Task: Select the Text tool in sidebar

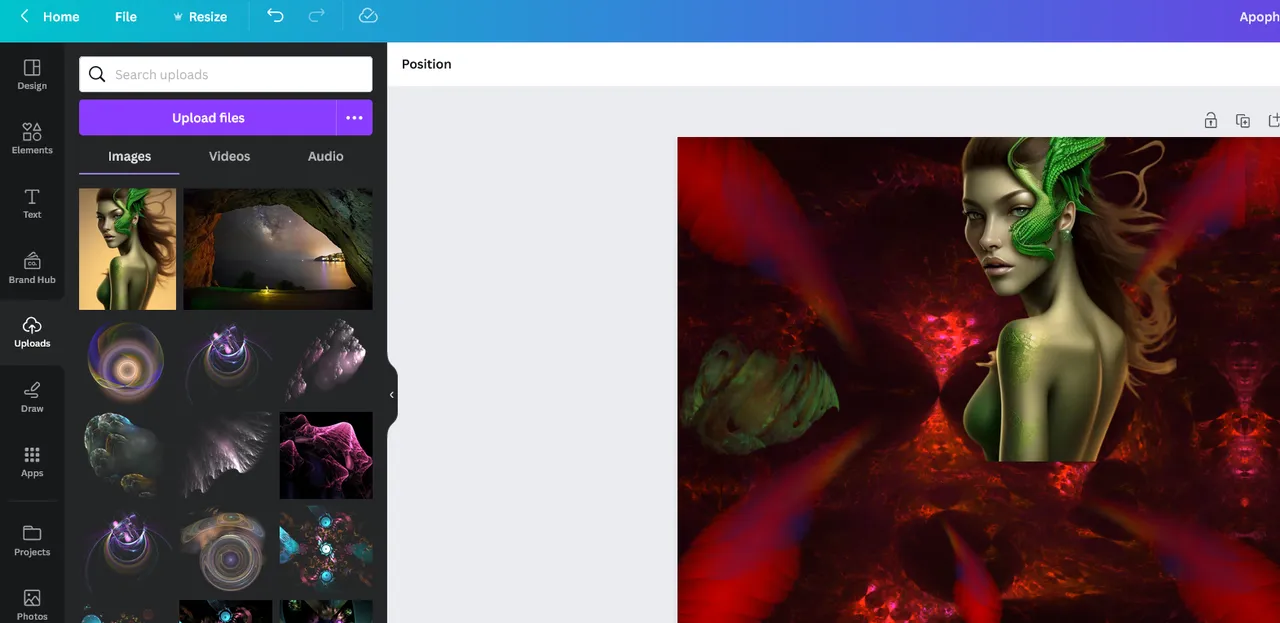Action: (32, 203)
